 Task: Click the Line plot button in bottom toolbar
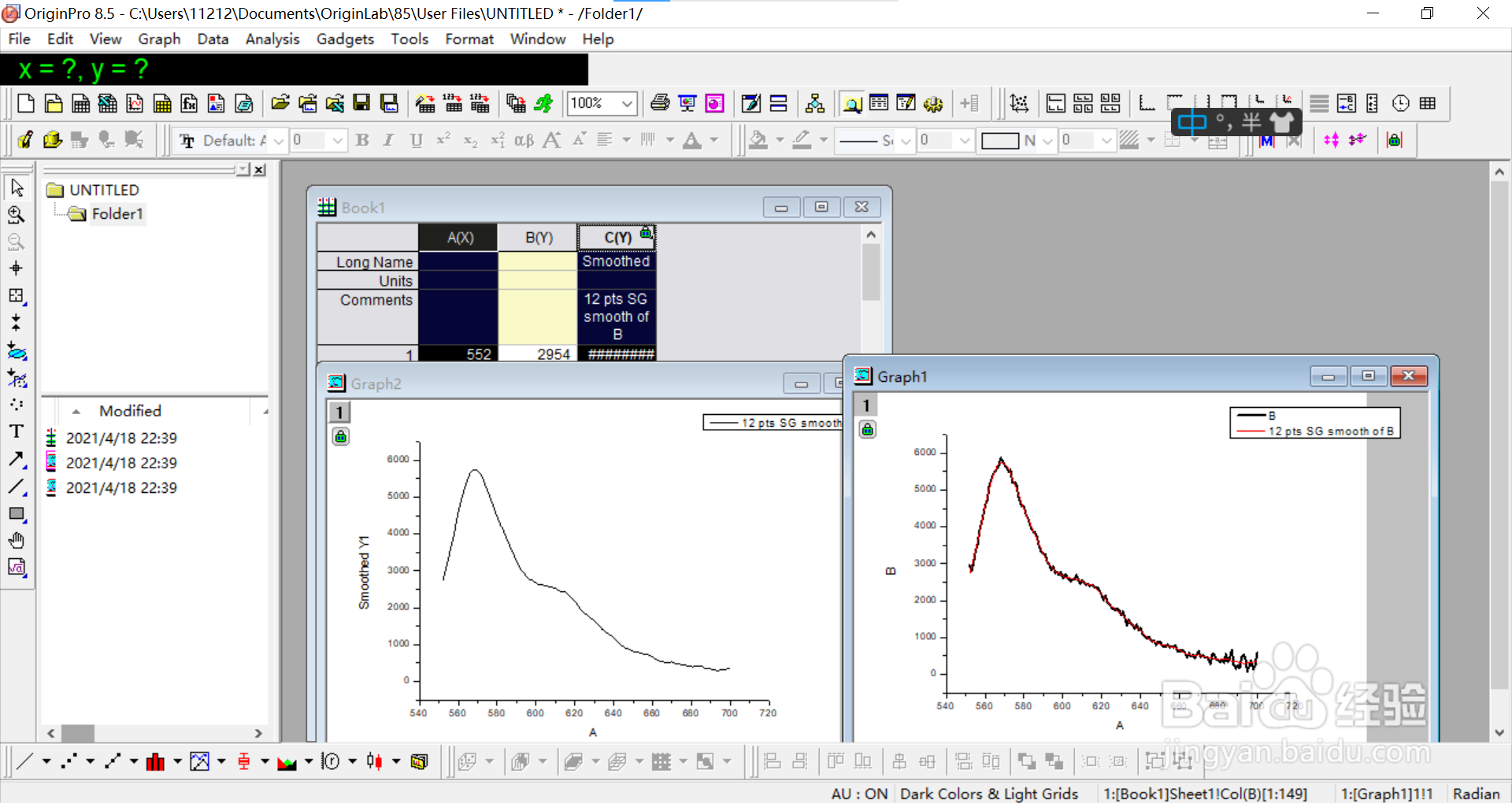point(25,761)
